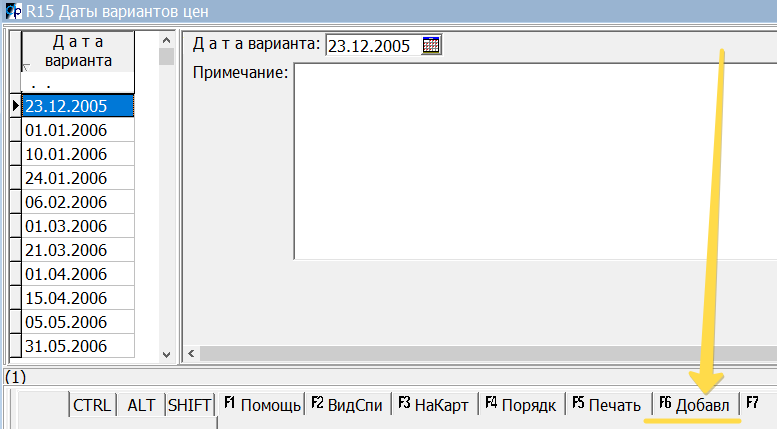Click the list's scroll up arrow
Screen dimensions: 777x429
(166, 40)
